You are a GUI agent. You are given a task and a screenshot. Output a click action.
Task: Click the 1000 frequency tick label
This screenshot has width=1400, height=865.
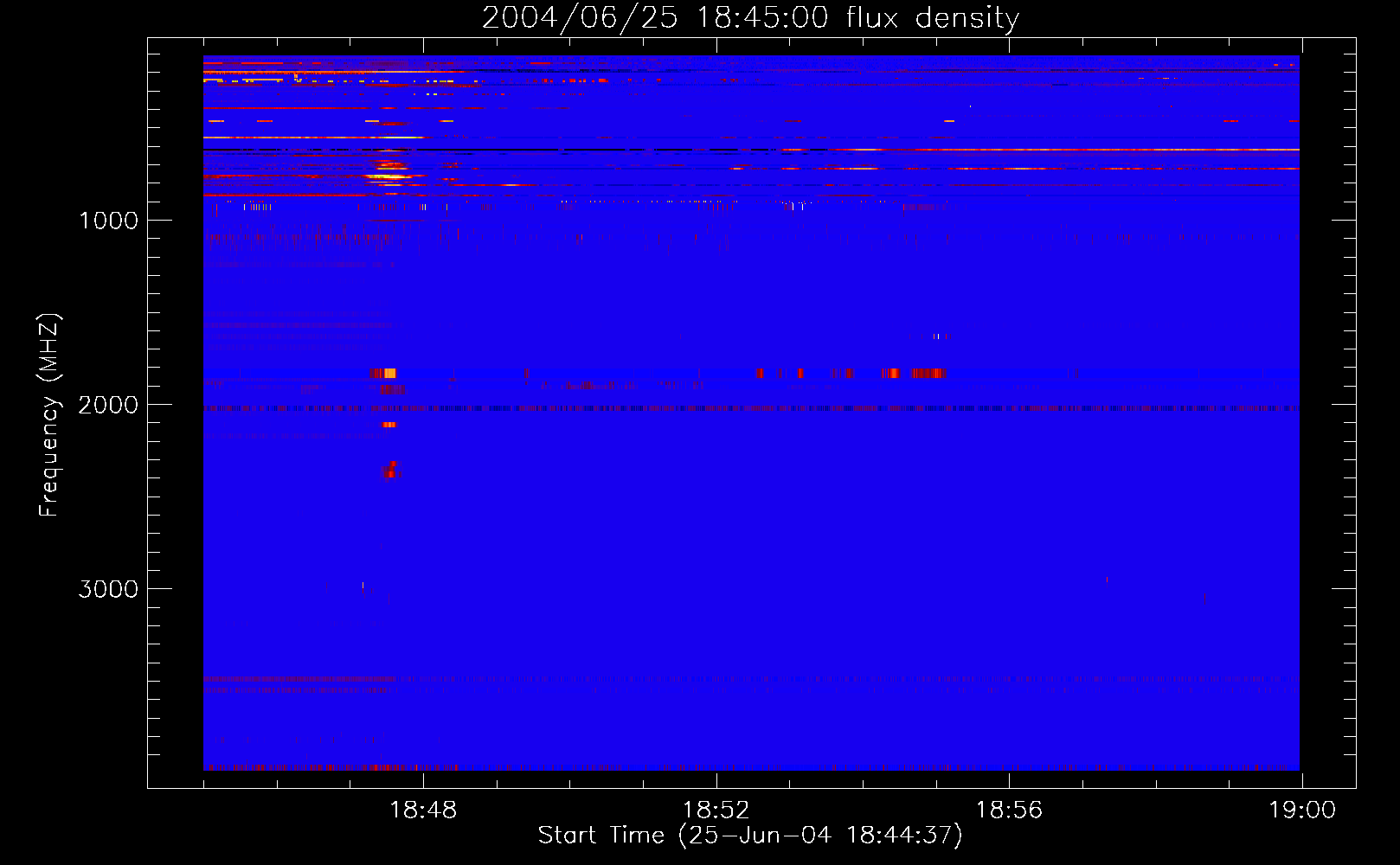click(x=108, y=221)
